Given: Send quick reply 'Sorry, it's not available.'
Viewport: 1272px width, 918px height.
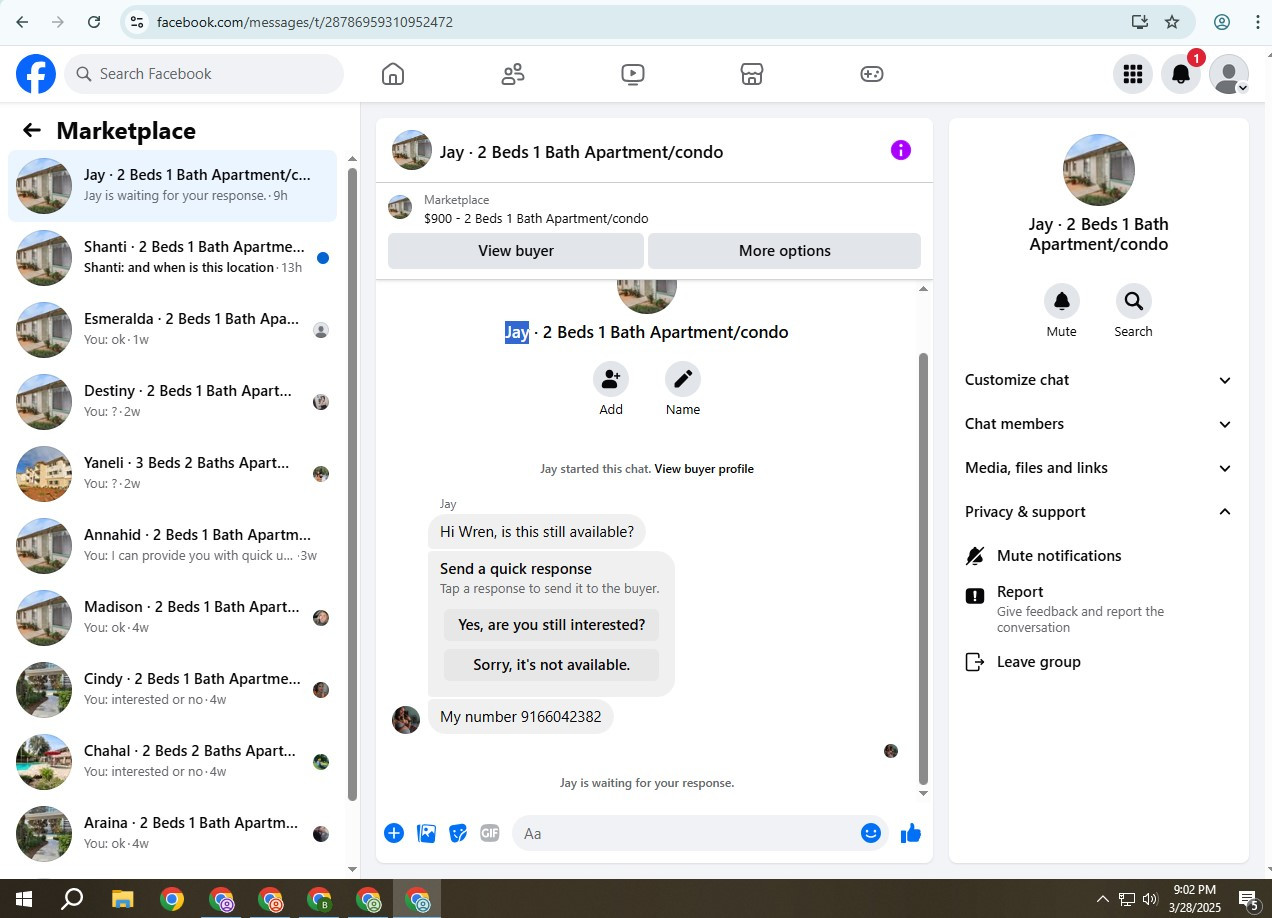Looking at the screenshot, I should [552, 665].
